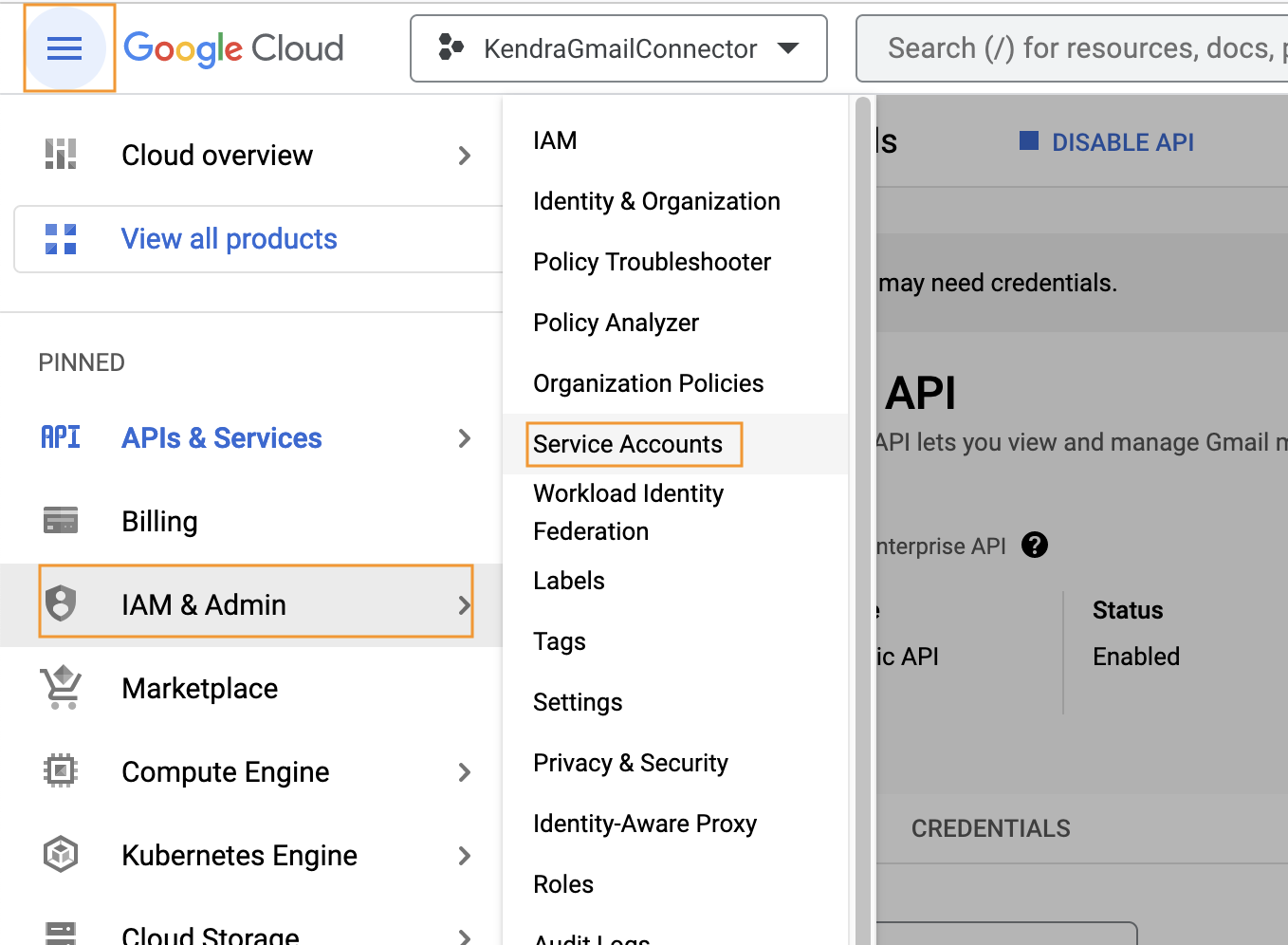Select Roles in the submenu
The height and width of the screenshot is (945, 1288).
[563, 884]
